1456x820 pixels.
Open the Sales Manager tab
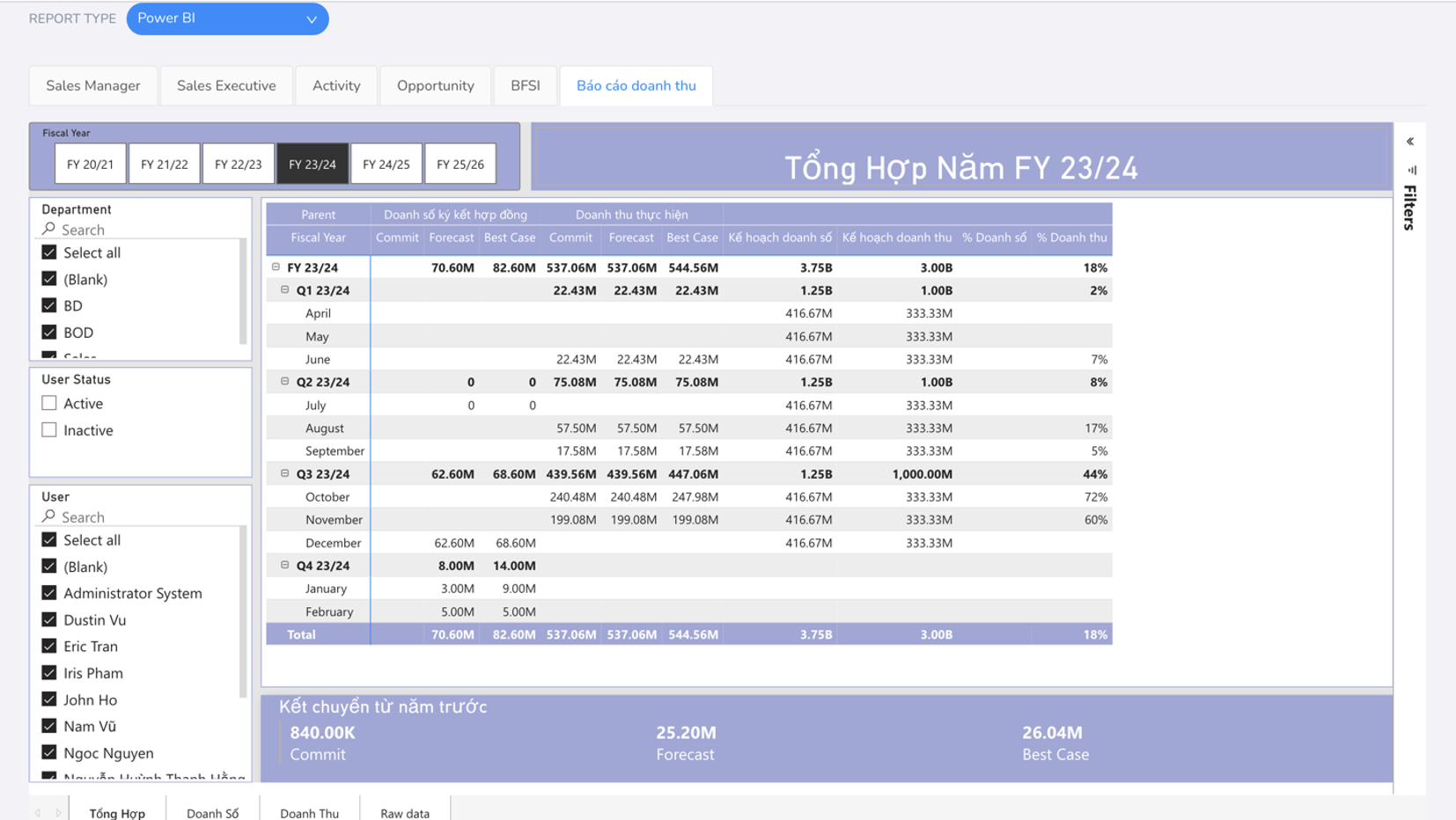[93, 85]
